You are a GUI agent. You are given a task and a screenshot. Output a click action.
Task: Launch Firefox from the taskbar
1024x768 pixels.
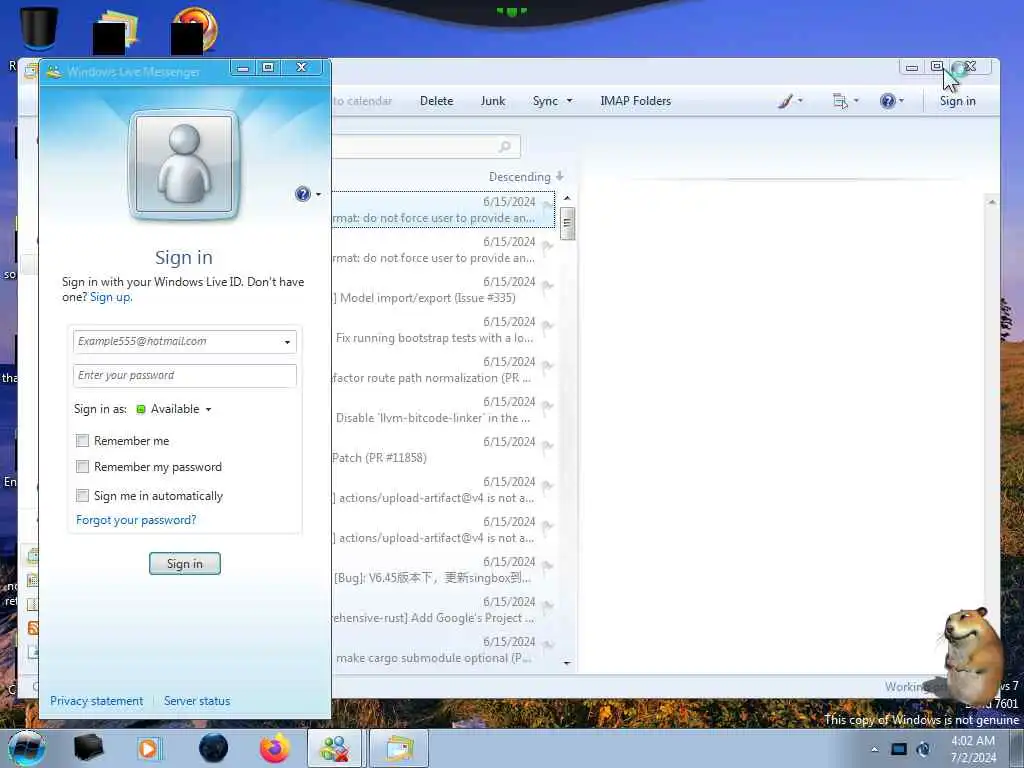(x=275, y=748)
